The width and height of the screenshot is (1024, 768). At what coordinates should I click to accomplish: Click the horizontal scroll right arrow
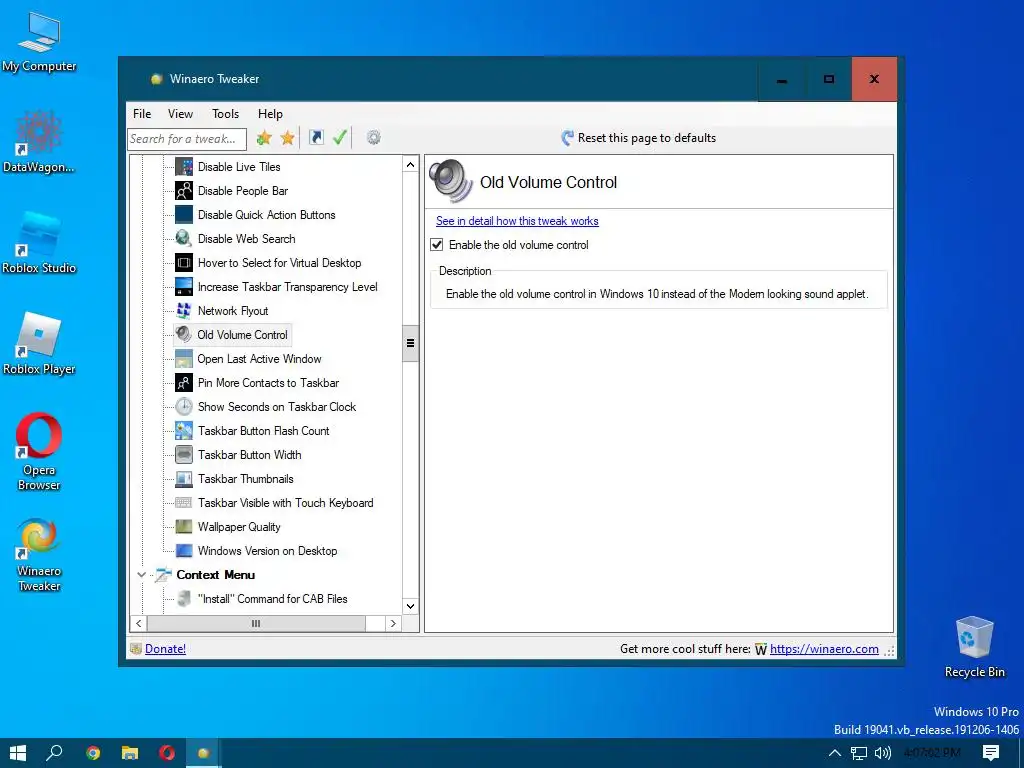point(392,624)
